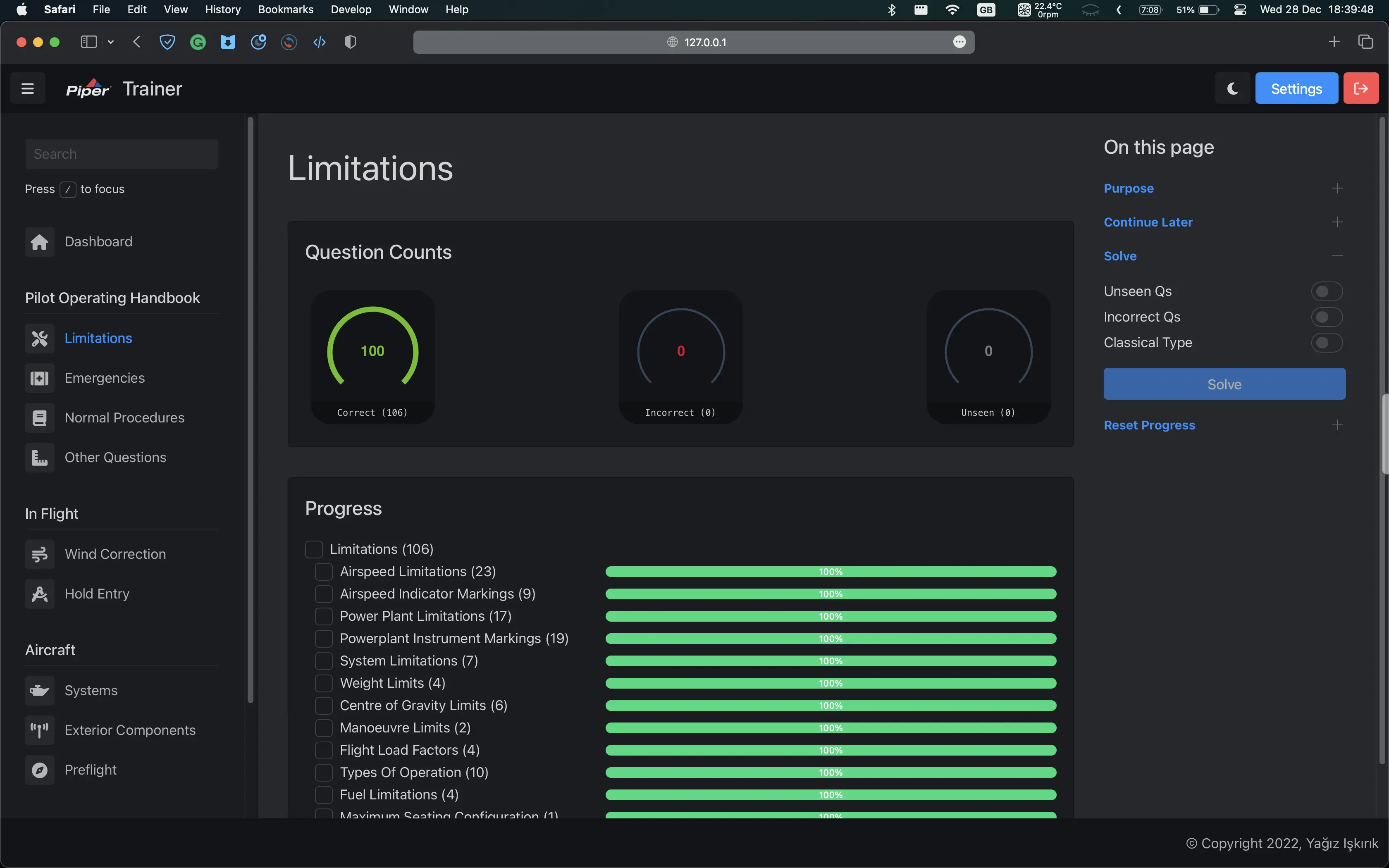The image size is (1389, 868).
Task: Check Fuel Limitations (4) checkbox
Action: coord(324,795)
